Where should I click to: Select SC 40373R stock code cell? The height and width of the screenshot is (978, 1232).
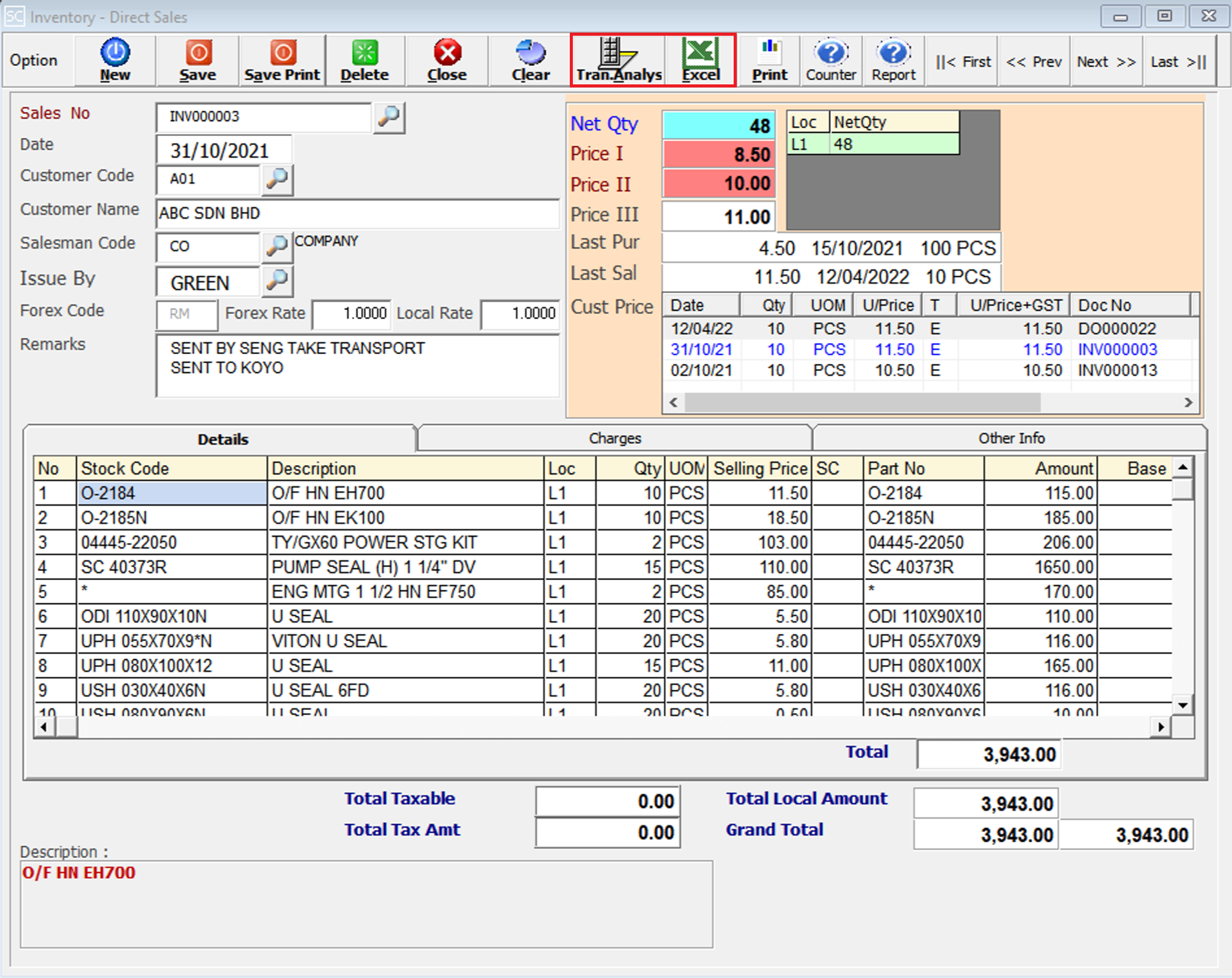tap(172, 567)
